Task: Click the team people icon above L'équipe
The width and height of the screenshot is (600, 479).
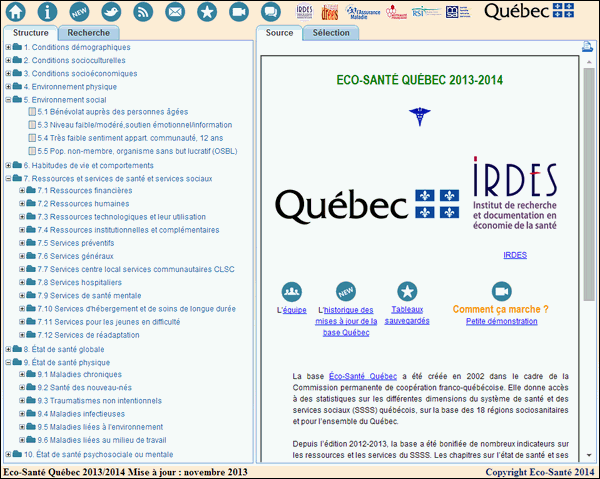Action: [x=292, y=292]
